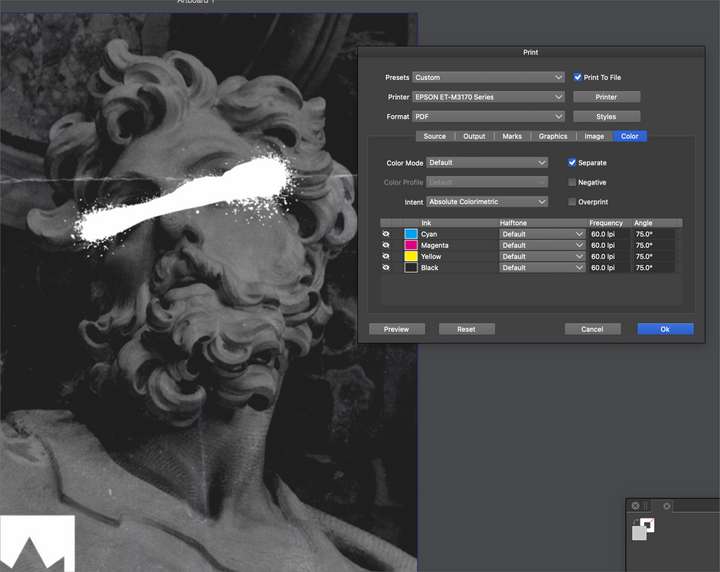The height and width of the screenshot is (572, 720).
Task: Switch to the Source tab
Action: (434, 136)
